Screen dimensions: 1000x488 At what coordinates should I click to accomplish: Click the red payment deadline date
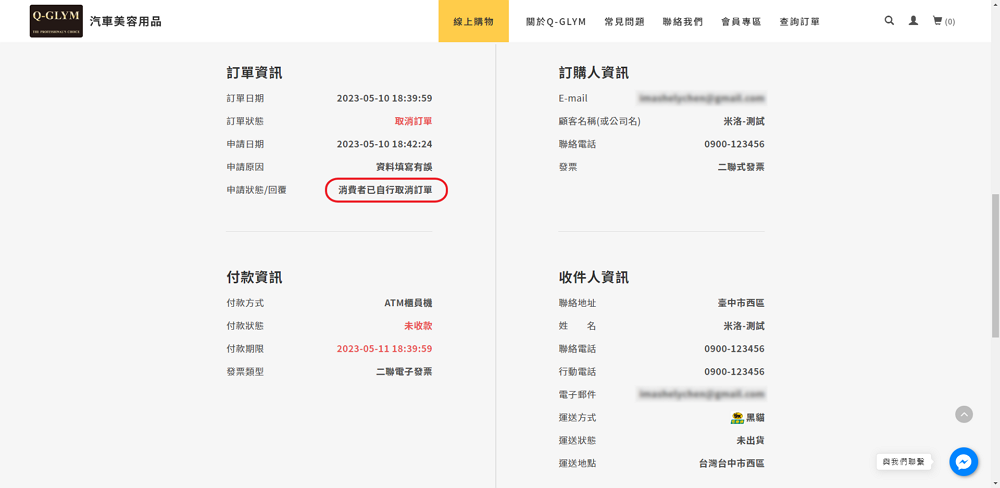pyautogui.click(x=384, y=349)
